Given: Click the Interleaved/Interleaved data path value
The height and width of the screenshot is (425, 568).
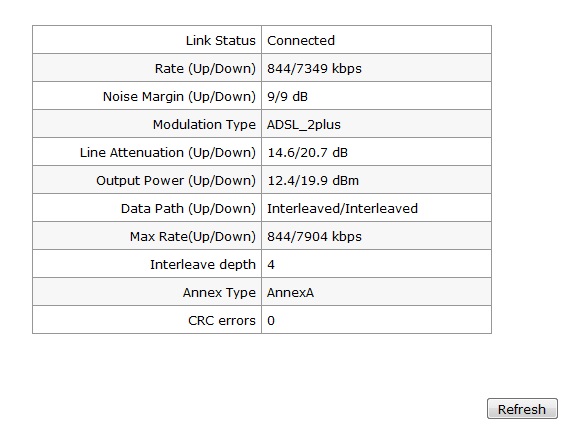Looking at the screenshot, I should point(342,208).
